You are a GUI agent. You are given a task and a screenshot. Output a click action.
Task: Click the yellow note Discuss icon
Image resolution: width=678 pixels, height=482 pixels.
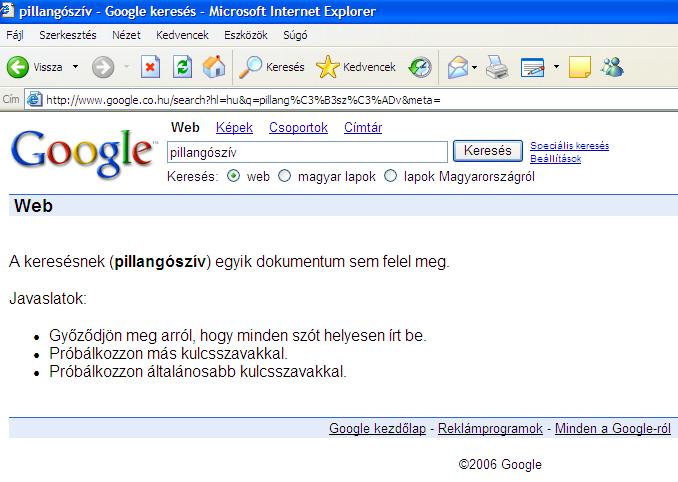[x=579, y=67]
